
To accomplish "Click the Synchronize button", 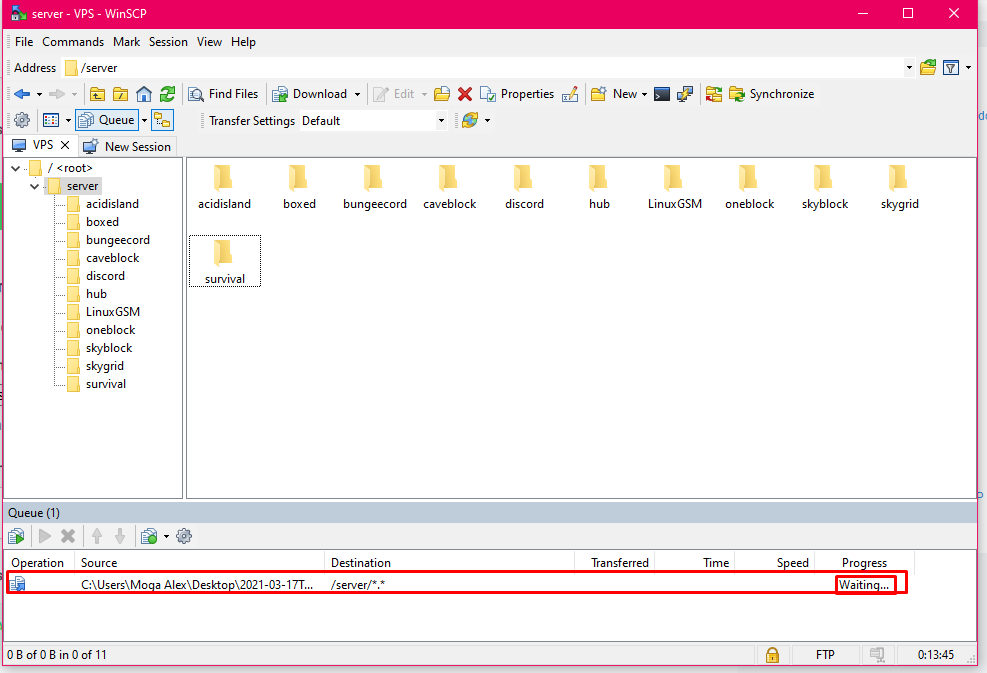I will 771,94.
